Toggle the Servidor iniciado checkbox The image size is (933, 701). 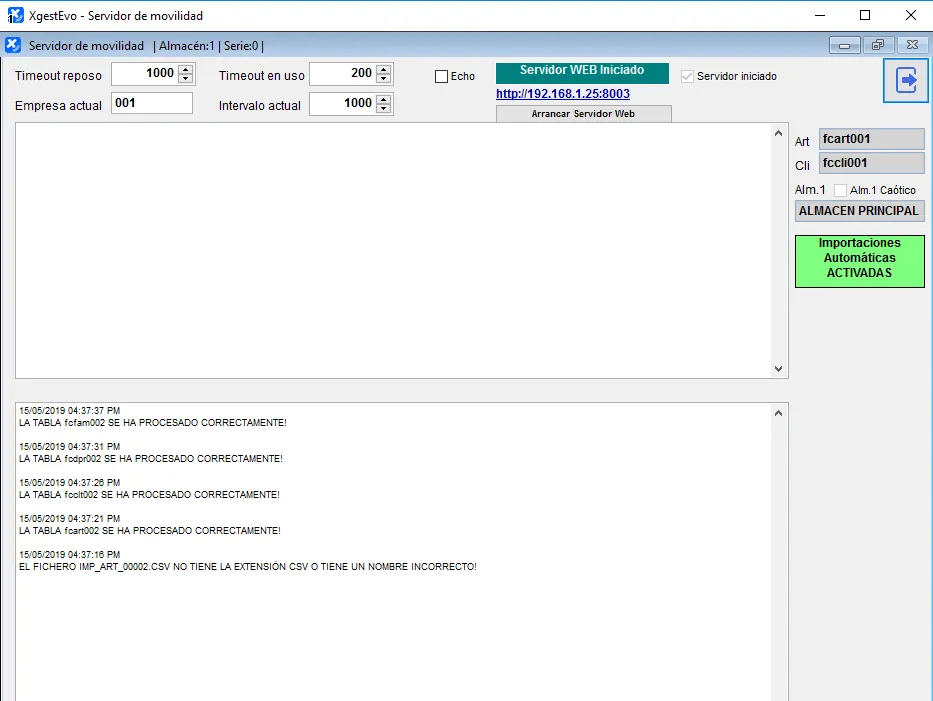coord(687,76)
